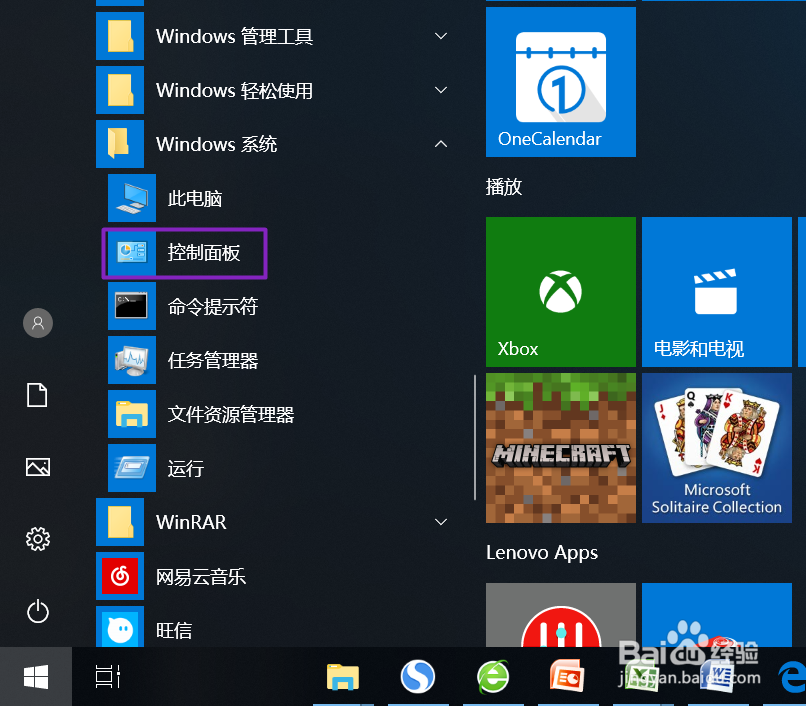The image size is (806, 706).
Task: Open 此电脑 (This PC) icon
Action: coord(132,198)
